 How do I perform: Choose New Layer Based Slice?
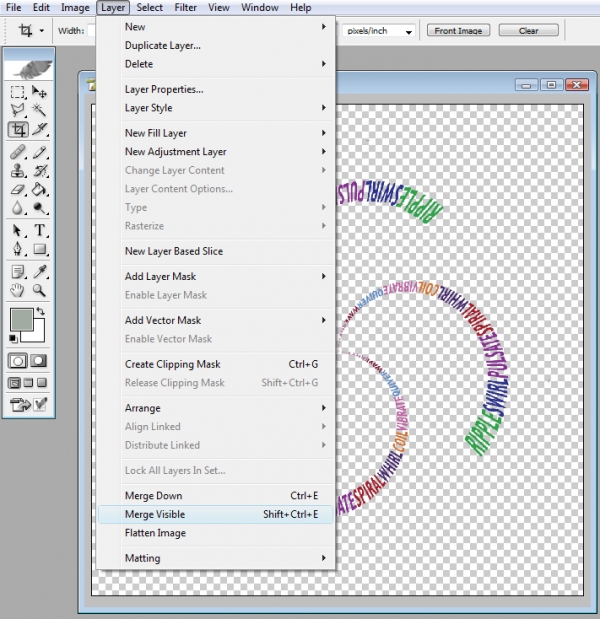pos(216,251)
